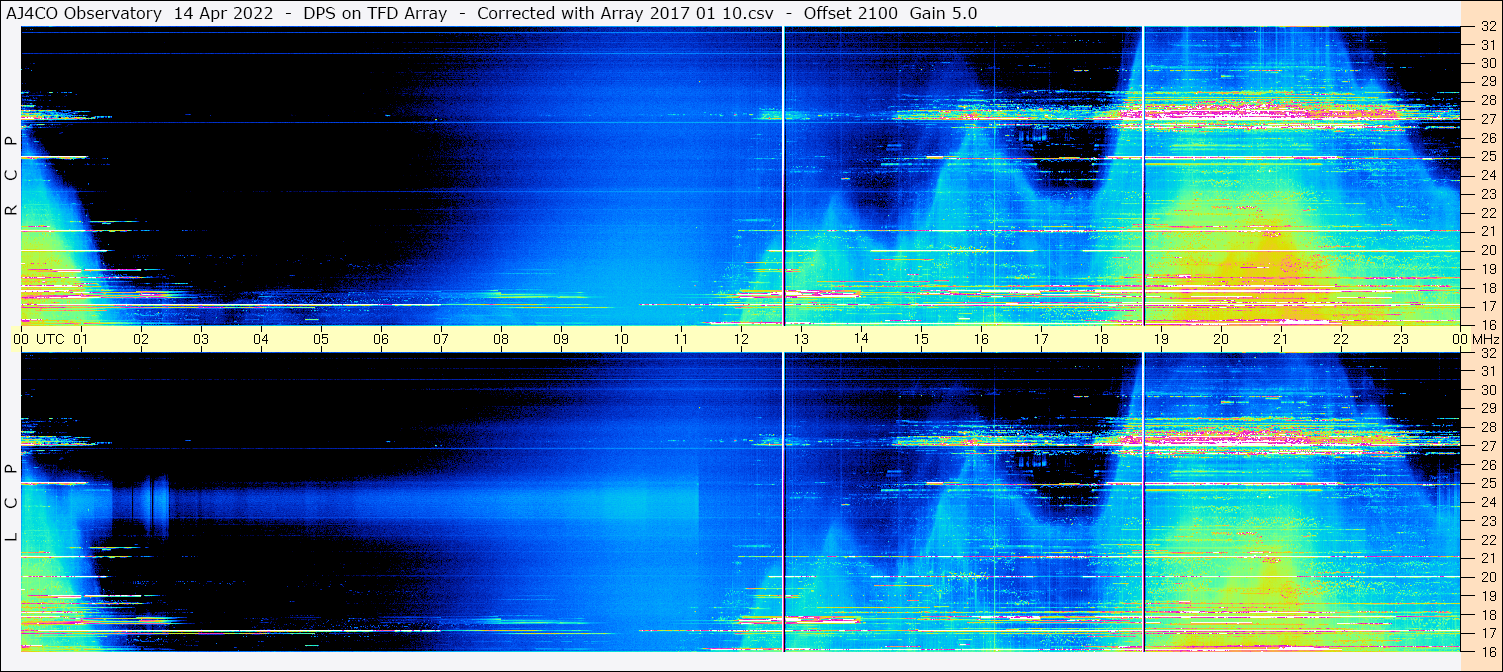Image resolution: width=1503 pixels, height=672 pixels.
Task: Click the 19 hour label on time axis
Action: coord(1161,339)
